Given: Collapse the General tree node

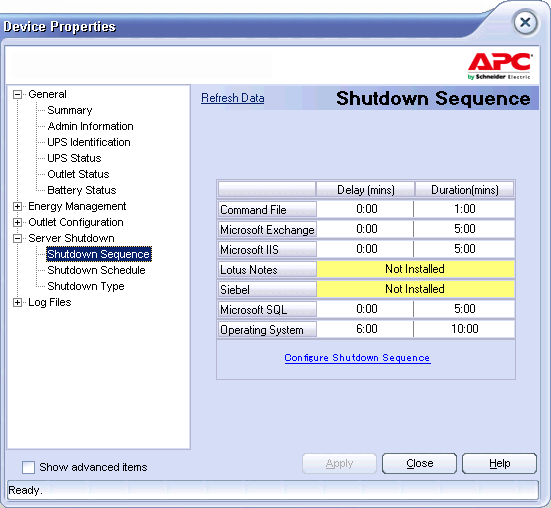Looking at the screenshot, I should [x=17, y=95].
